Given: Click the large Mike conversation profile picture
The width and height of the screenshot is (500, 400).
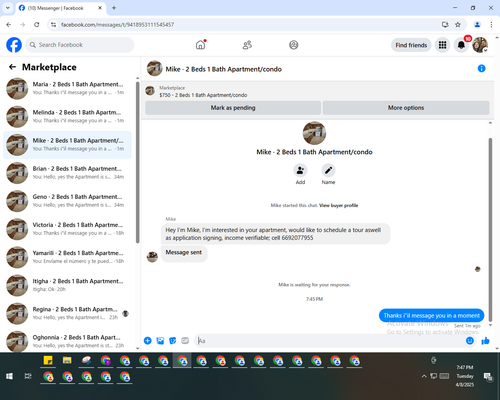Looking at the screenshot, I should tap(314, 133).
